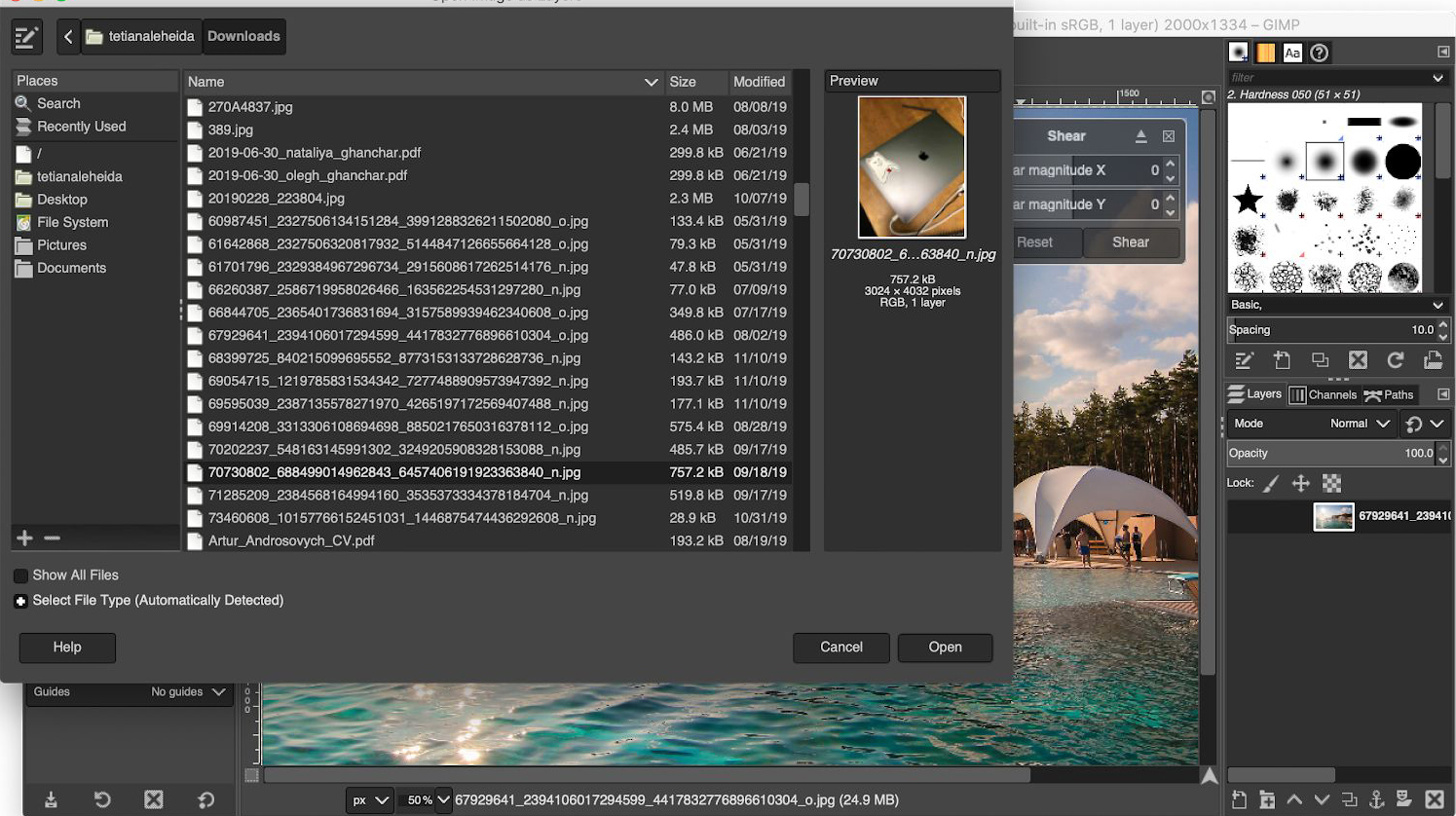
Task: Open the Guides dropdown
Action: pyautogui.click(x=130, y=692)
